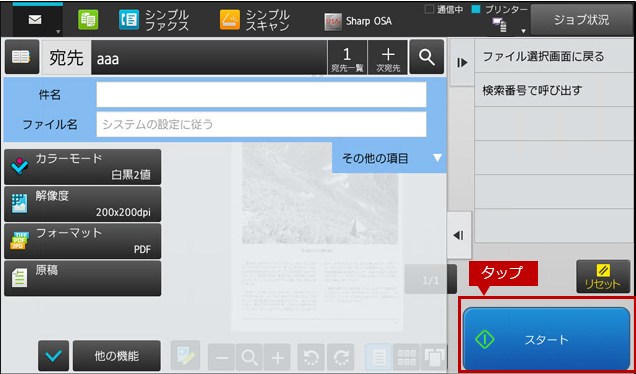Click the scanned page preview thumbnail
Image resolution: width=636 pixels, height=374 pixels.
click(316, 236)
